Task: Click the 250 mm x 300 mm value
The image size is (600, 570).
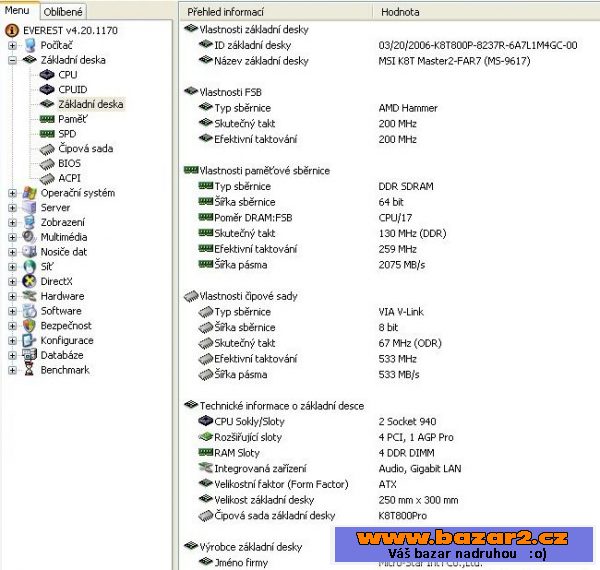Action: [x=418, y=500]
